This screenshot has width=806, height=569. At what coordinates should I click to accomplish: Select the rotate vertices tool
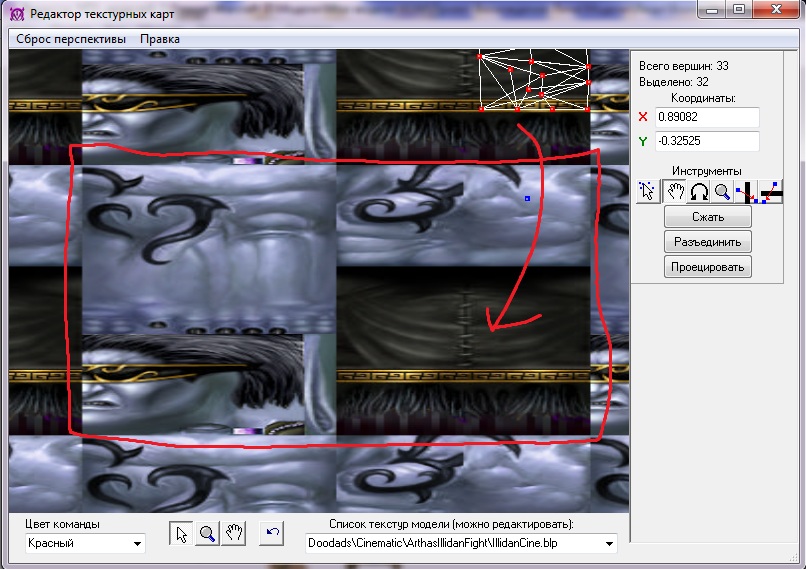point(699,192)
